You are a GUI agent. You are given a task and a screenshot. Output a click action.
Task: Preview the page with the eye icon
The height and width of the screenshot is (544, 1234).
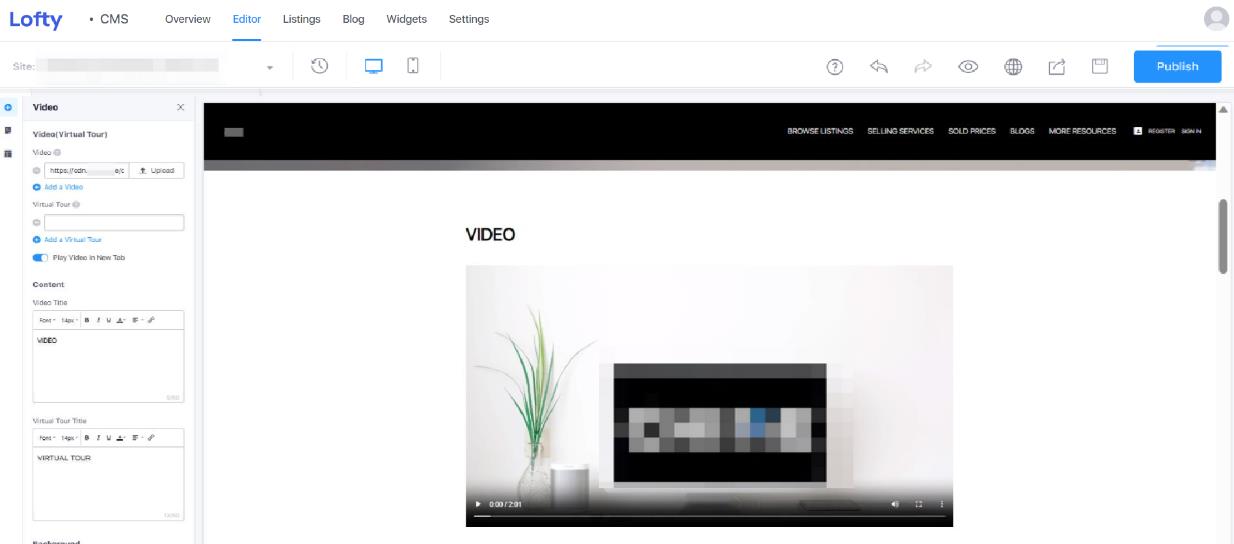pos(967,67)
